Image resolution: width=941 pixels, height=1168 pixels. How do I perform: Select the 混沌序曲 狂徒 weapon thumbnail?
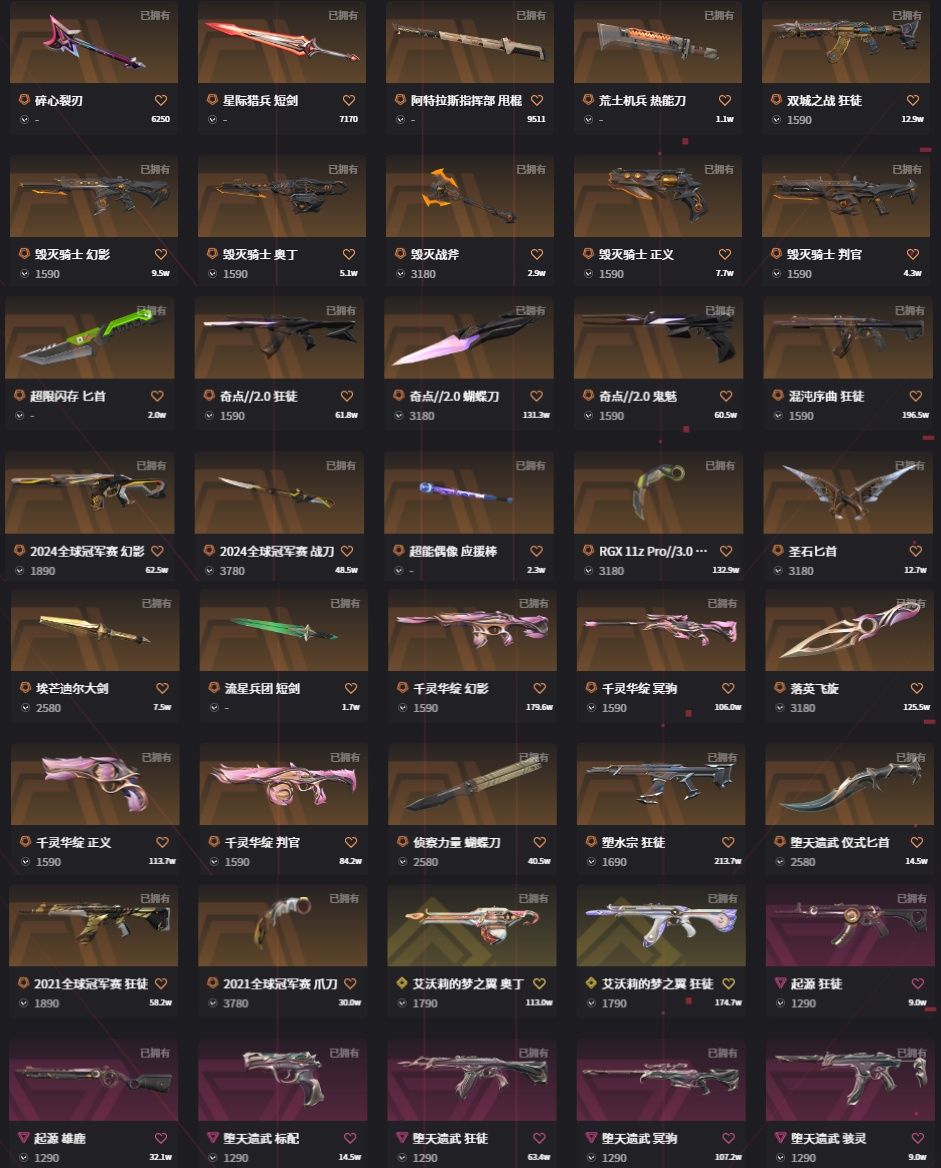point(848,337)
